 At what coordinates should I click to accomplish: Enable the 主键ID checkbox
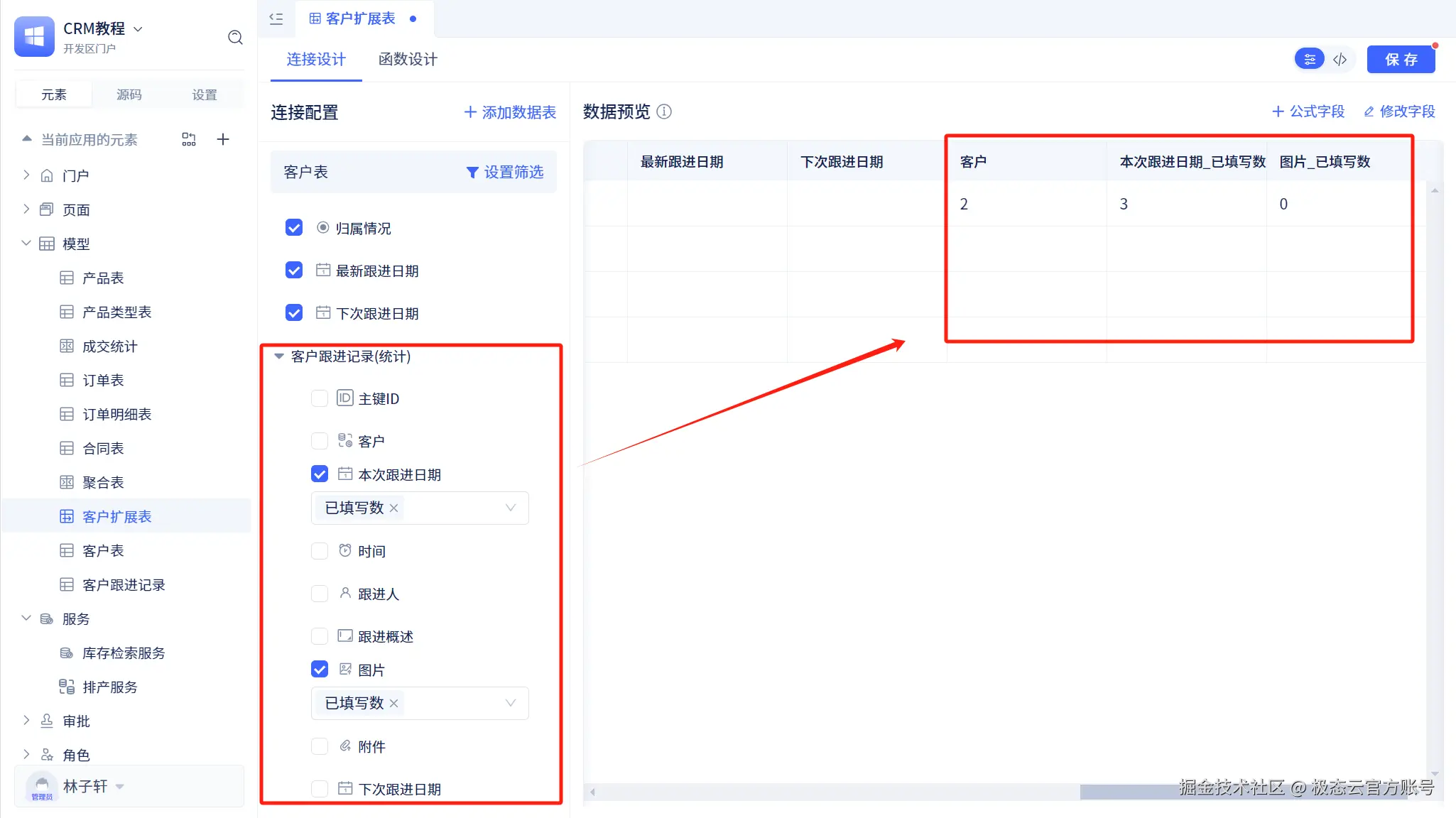point(320,398)
